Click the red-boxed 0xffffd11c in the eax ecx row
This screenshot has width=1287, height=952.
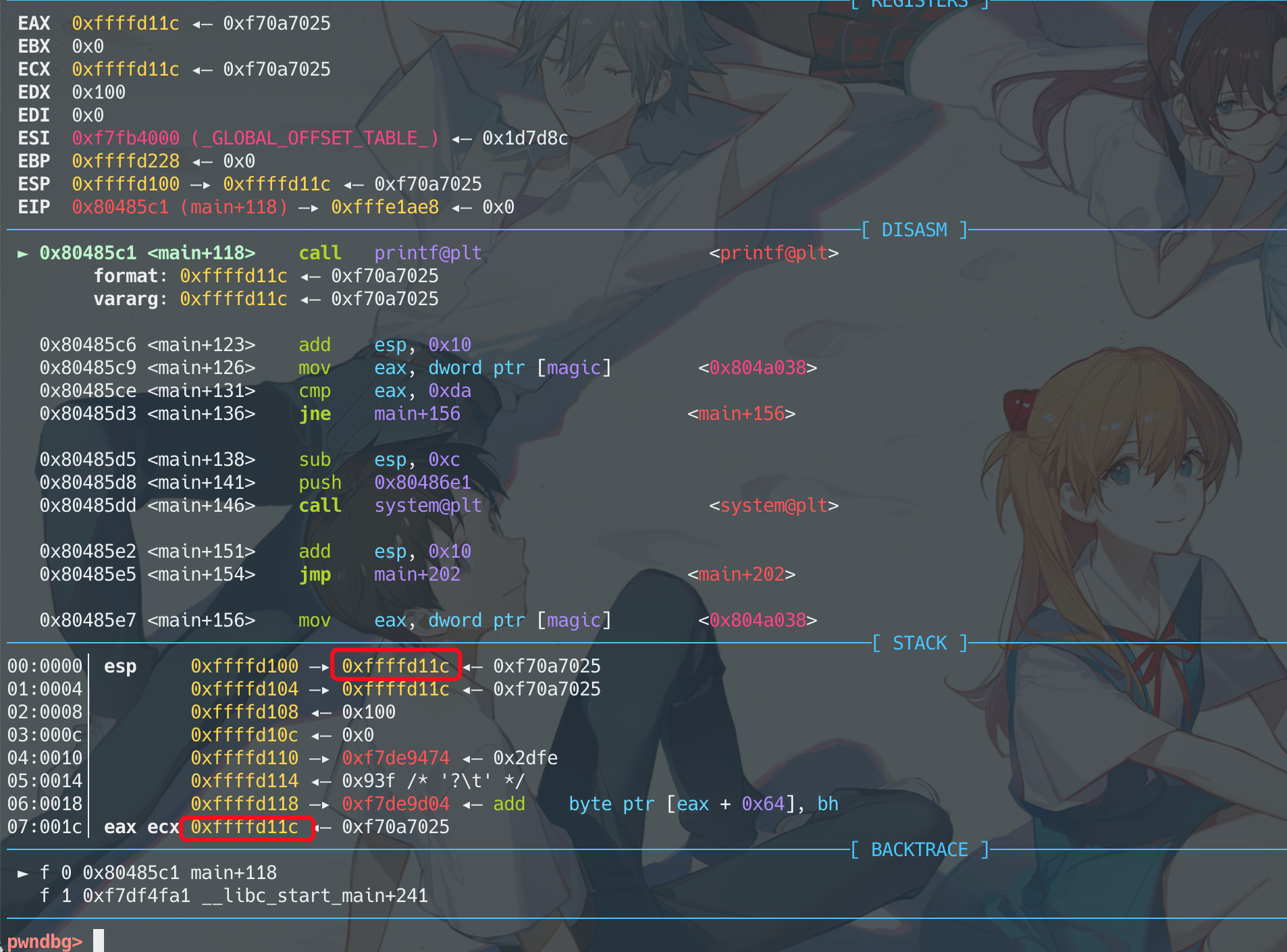[x=244, y=827]
